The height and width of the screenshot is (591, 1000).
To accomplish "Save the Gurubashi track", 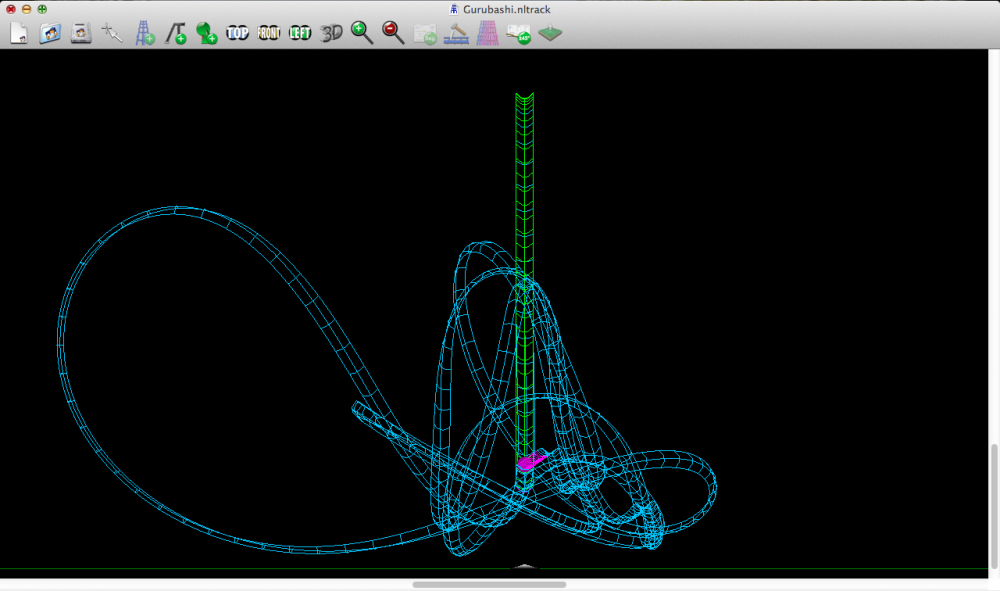I will [81, 33].
